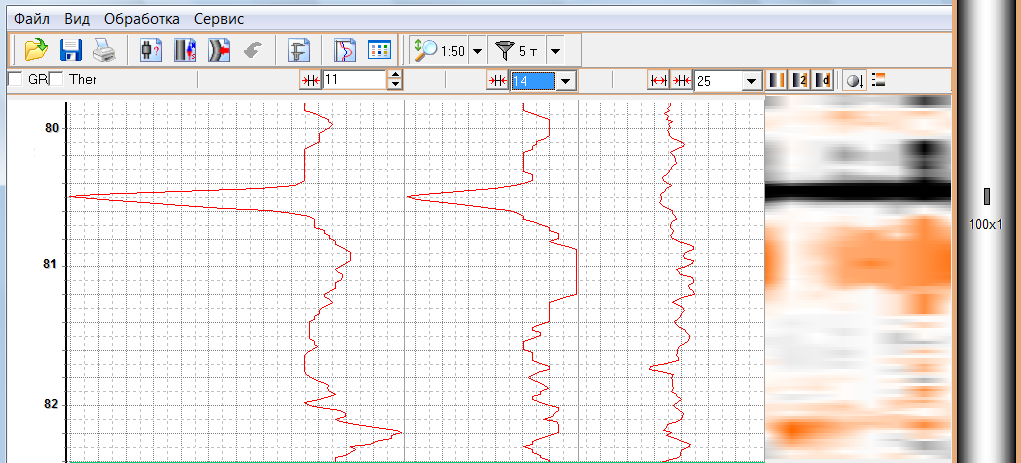Image resolution: width=1021 pixels, height=463 pixels.
Task: Expand the dropdown showing value 25
Action: pos(752,81)
